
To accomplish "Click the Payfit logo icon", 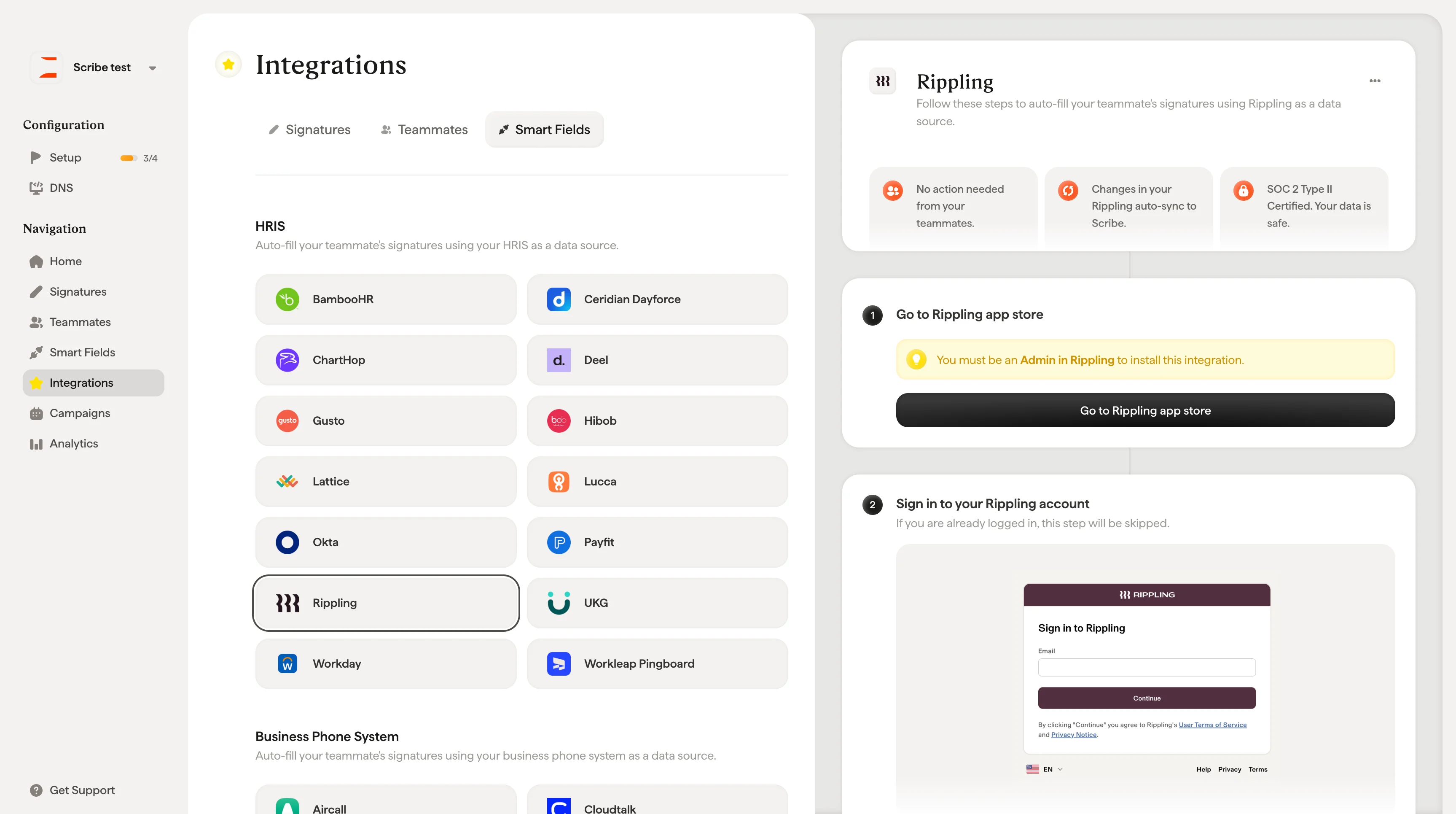I will click(559, 542).
